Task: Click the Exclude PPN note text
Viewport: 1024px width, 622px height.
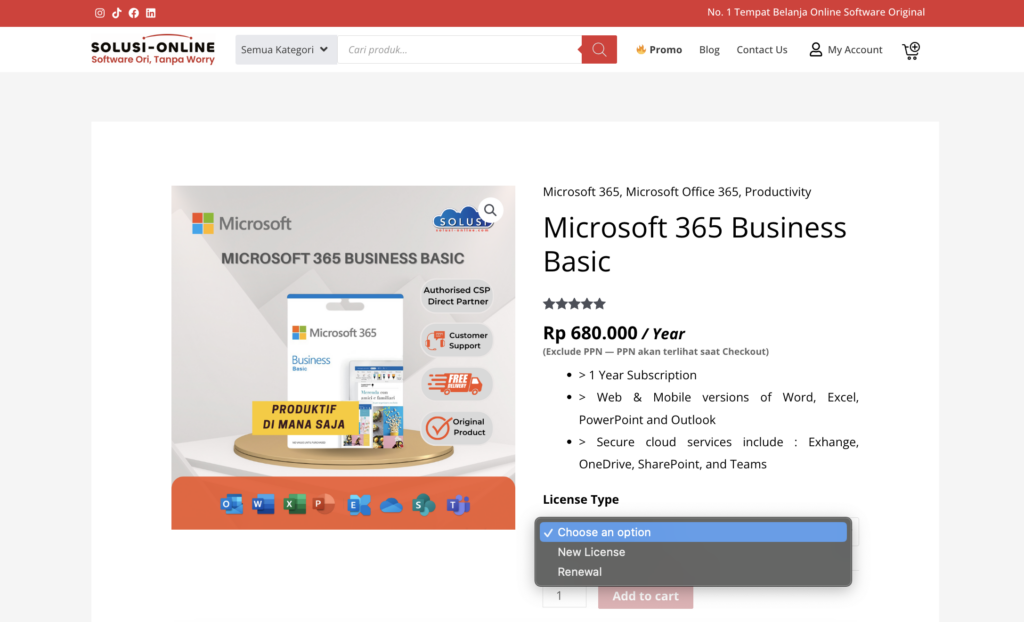Action: (656, 352)
